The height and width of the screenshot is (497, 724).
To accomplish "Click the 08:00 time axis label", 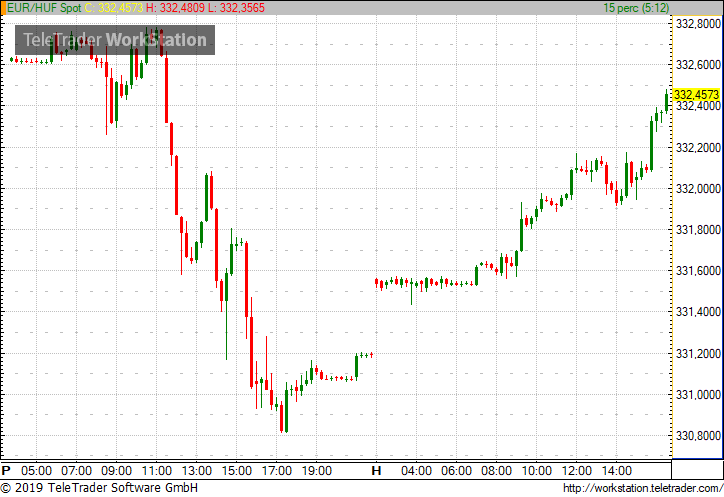I will 496,471.
